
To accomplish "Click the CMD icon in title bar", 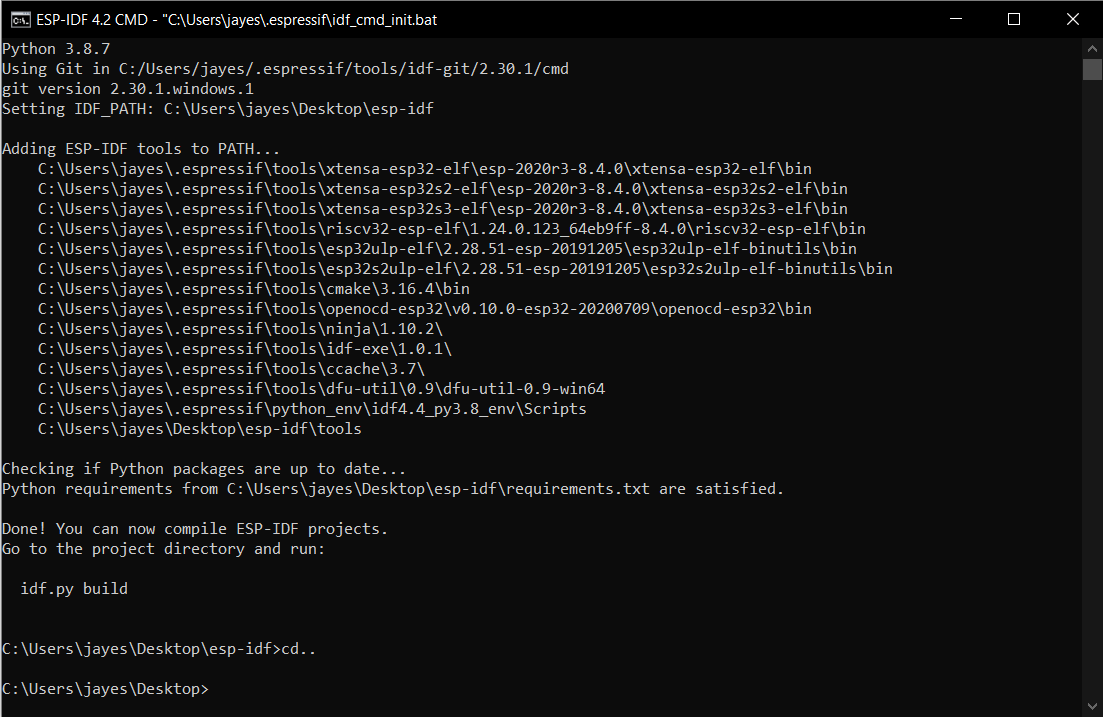I will [20, 20].
